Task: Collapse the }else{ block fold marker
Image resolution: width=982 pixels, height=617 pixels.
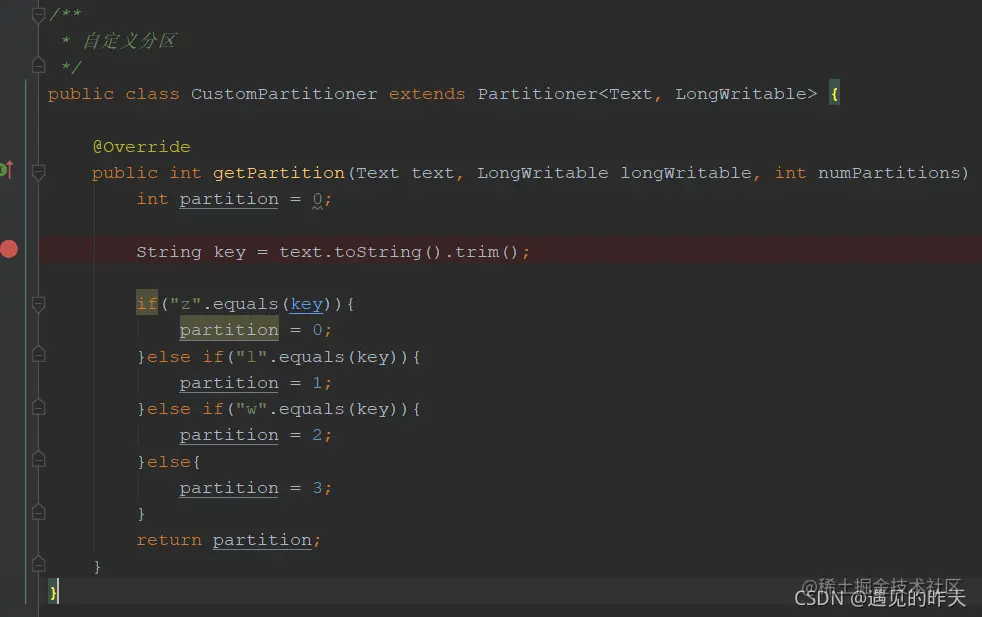Action: pyautogui.click(x=38, y=460)
